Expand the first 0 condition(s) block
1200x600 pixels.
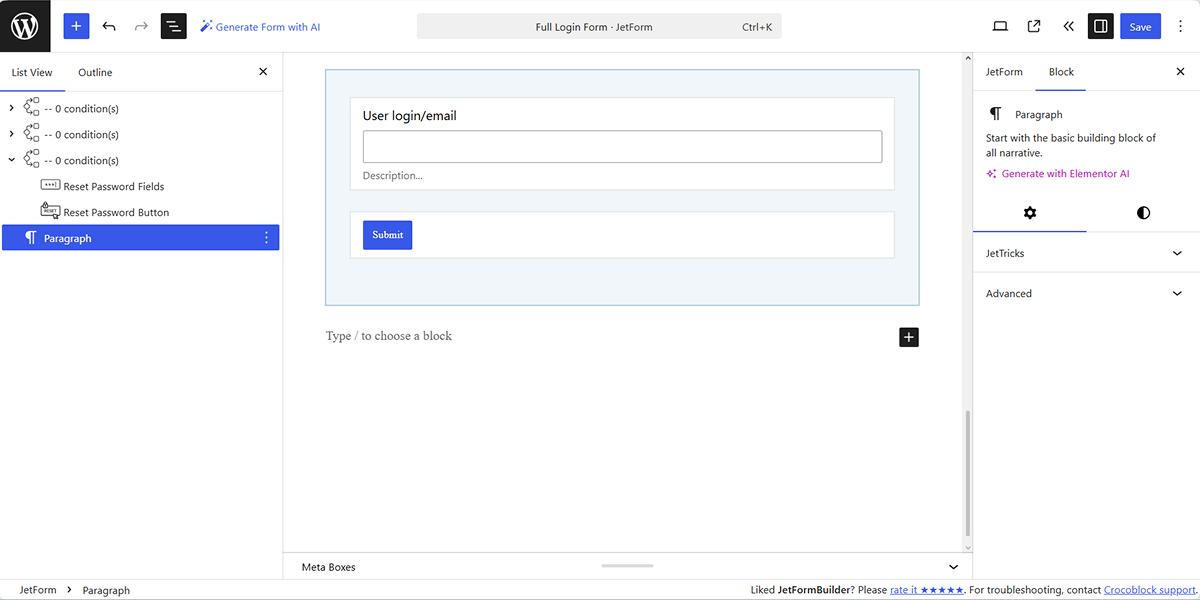[x=11, y=108]
